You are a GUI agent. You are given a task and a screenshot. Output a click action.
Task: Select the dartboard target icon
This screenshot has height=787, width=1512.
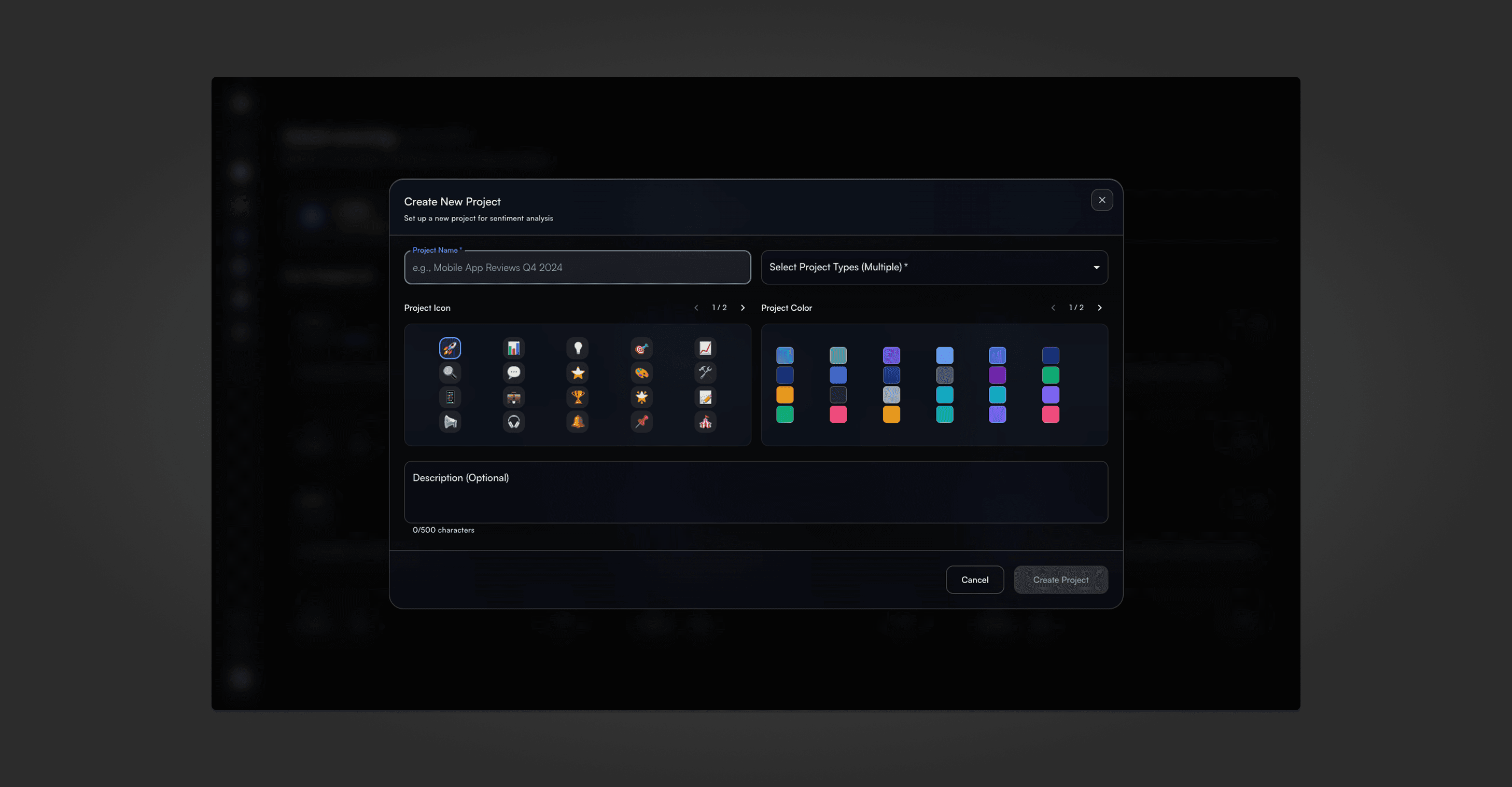[641, 348]
